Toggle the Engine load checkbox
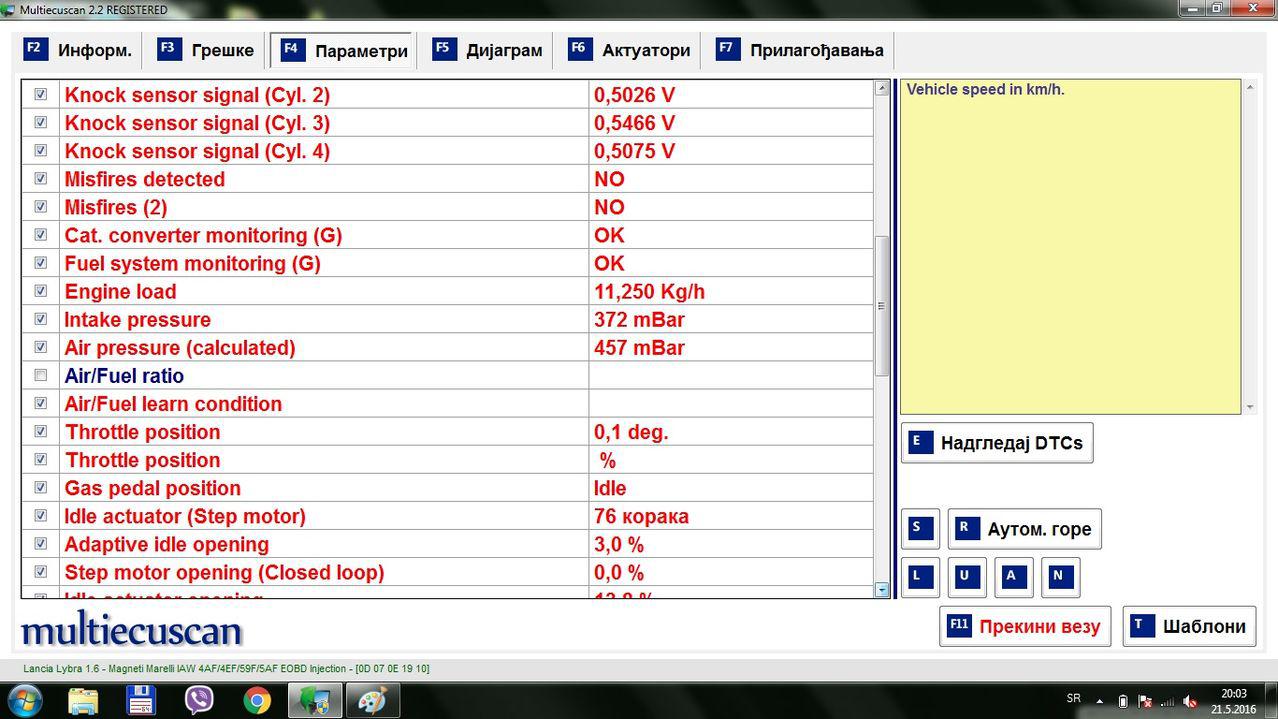 pos(41,290)
